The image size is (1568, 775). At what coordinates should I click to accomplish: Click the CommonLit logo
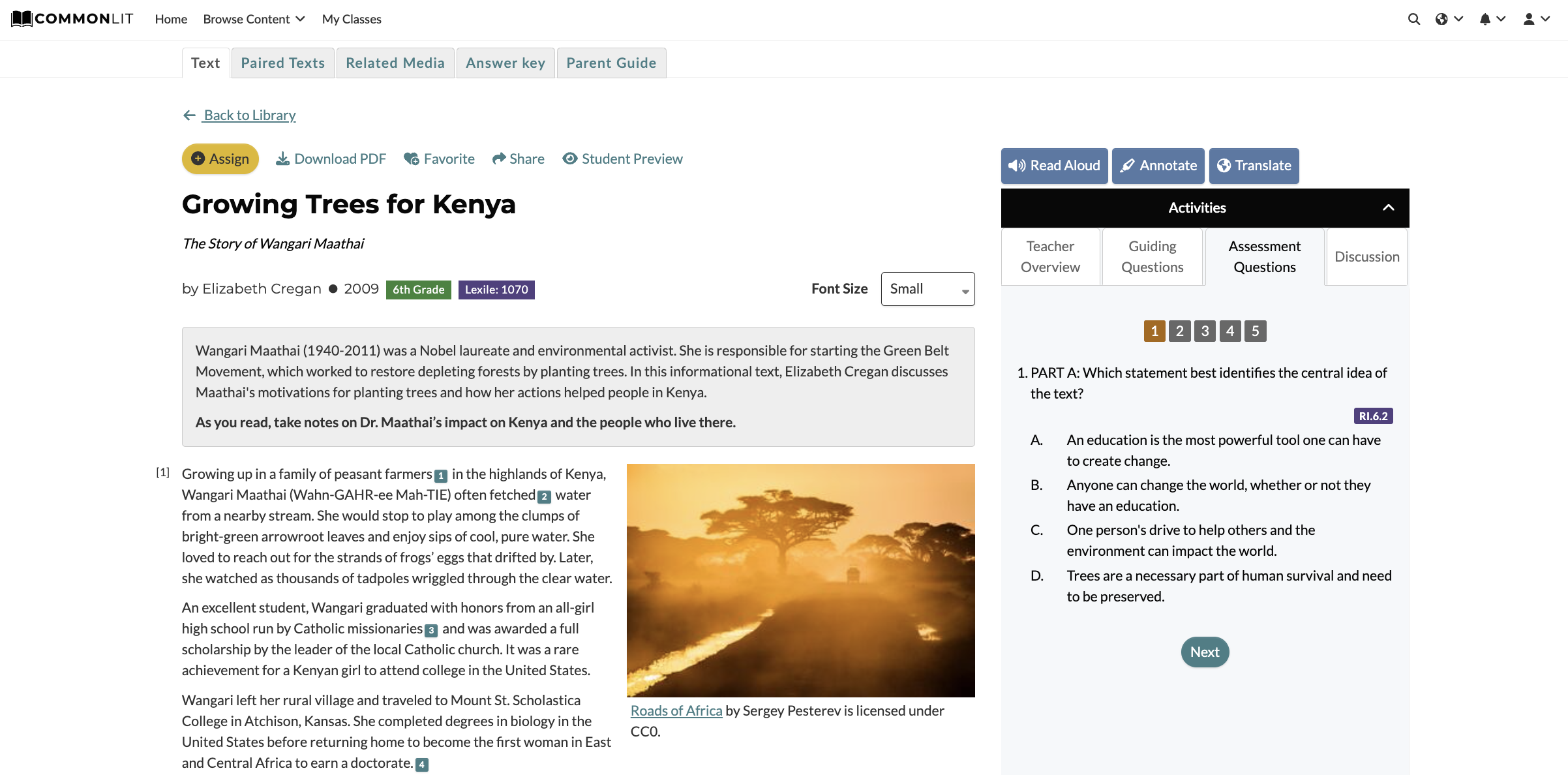click(x=72, y=19)
